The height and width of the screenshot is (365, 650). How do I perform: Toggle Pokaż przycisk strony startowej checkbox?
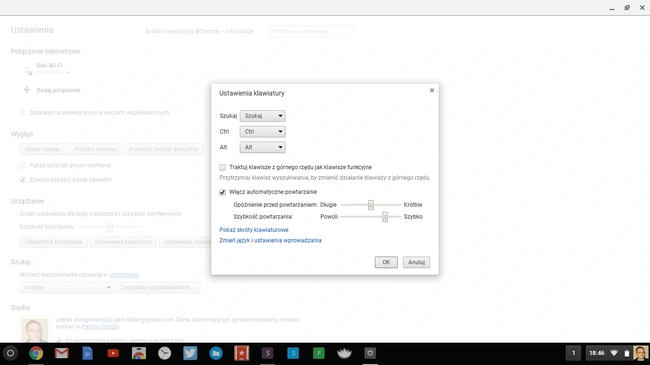point(22,165)
